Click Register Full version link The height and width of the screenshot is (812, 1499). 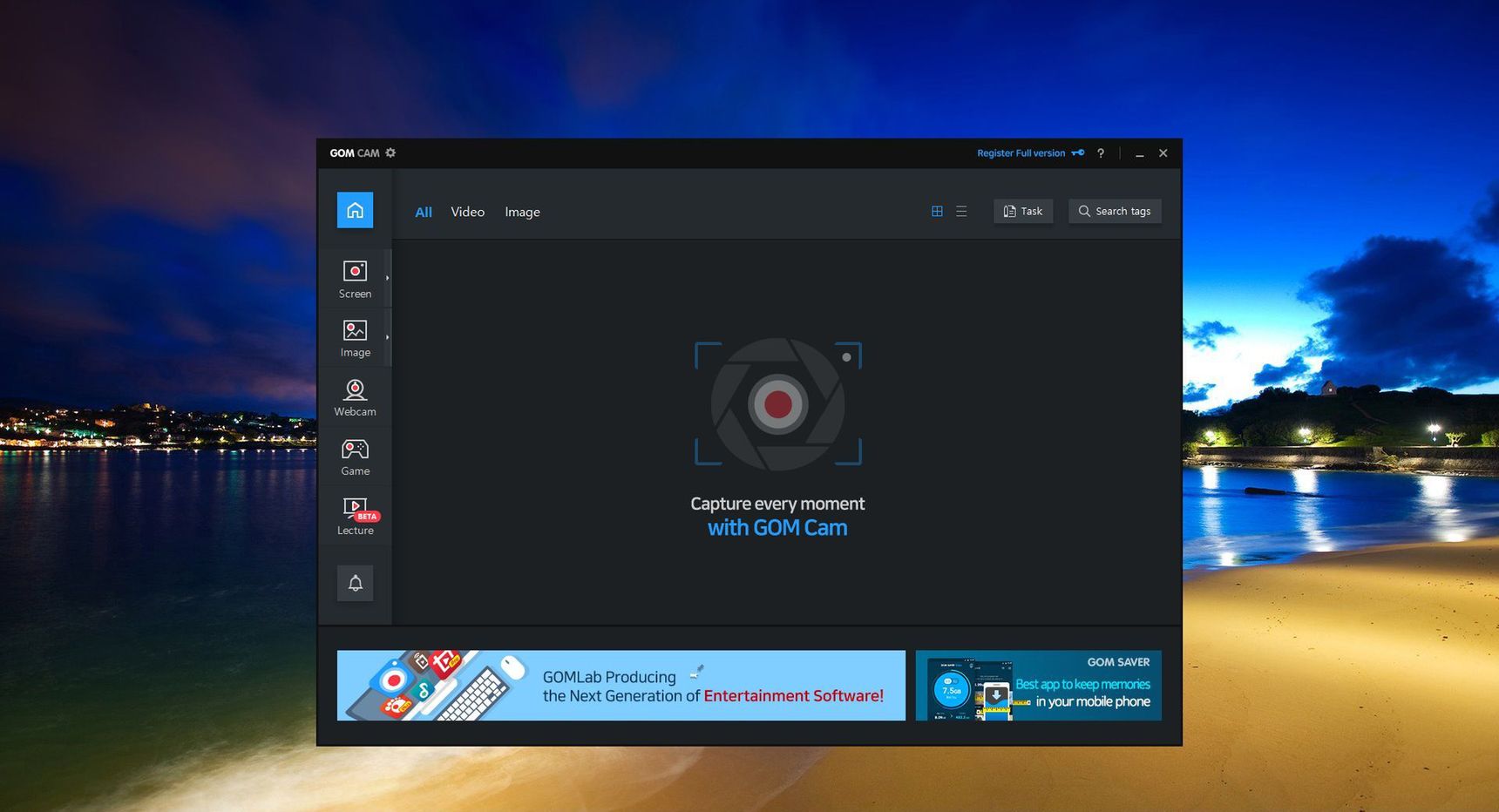1021,152
